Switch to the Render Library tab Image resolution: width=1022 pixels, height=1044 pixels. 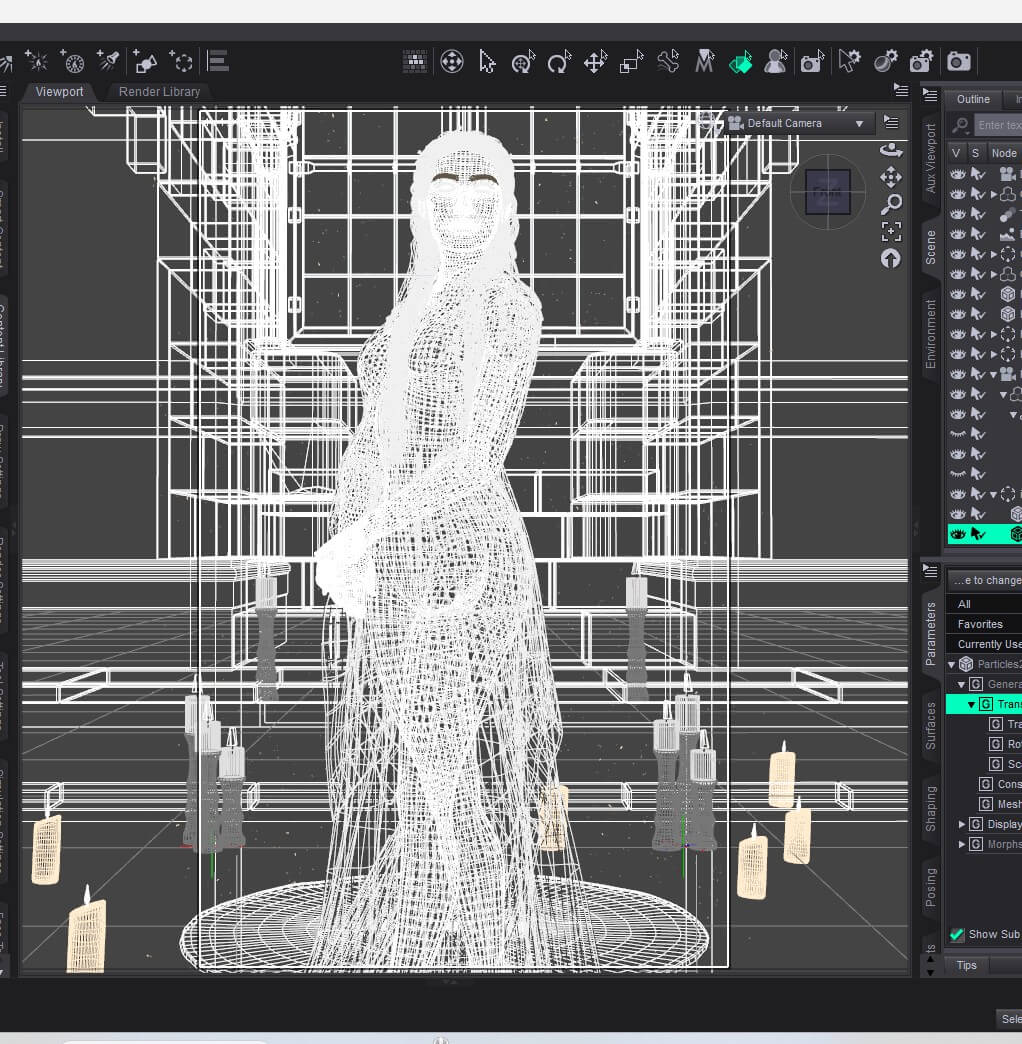[159, 92]
